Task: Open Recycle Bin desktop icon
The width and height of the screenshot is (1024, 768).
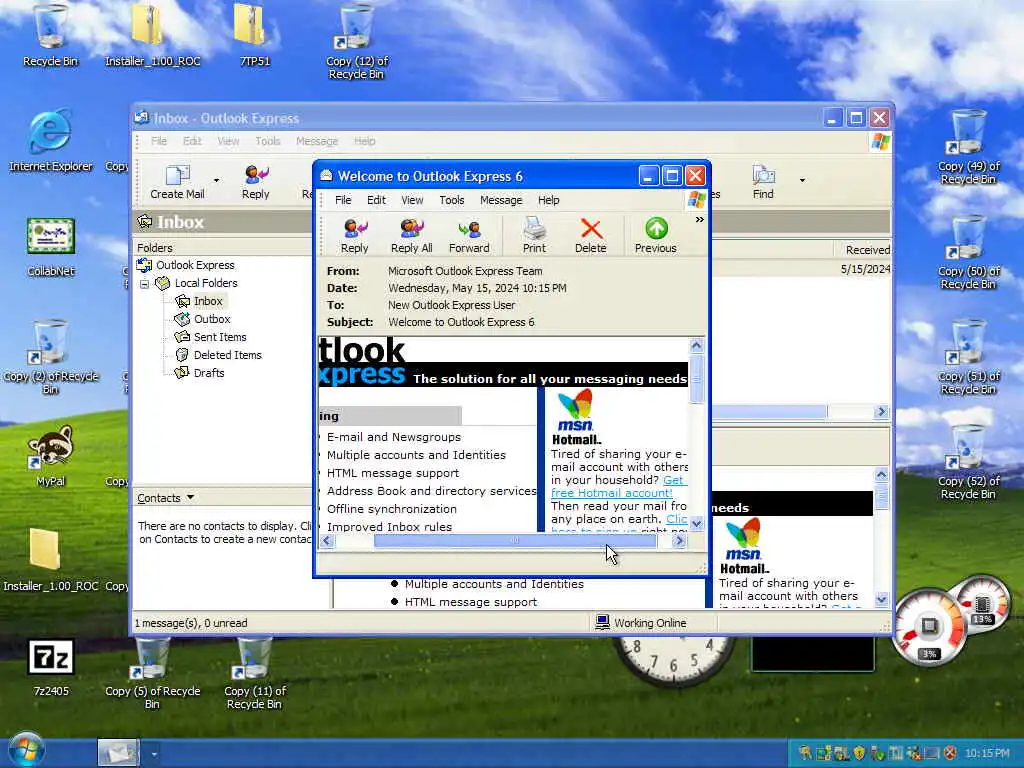Action: [x=50, y=35]
